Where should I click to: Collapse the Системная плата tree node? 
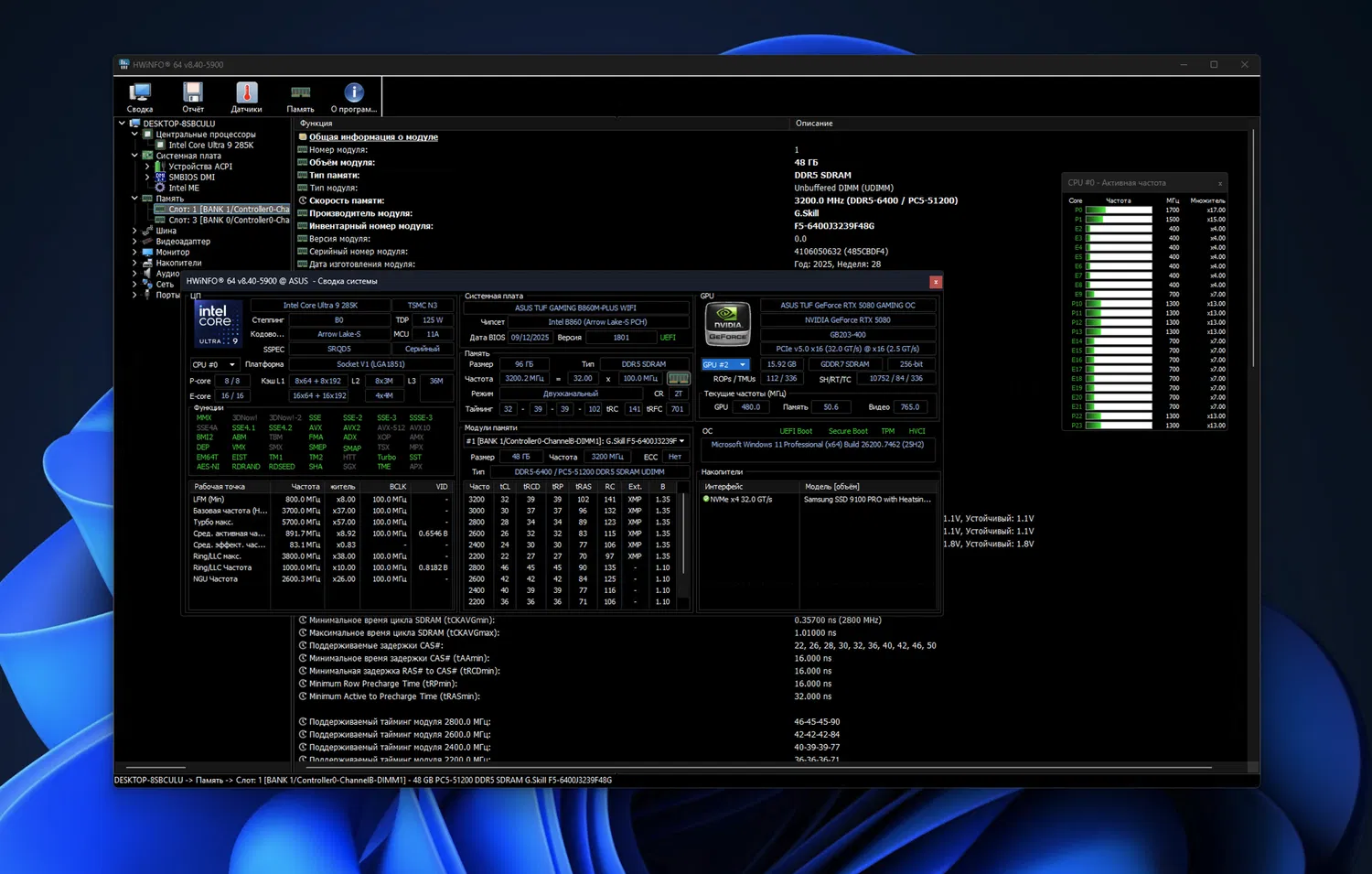[134, 156]
